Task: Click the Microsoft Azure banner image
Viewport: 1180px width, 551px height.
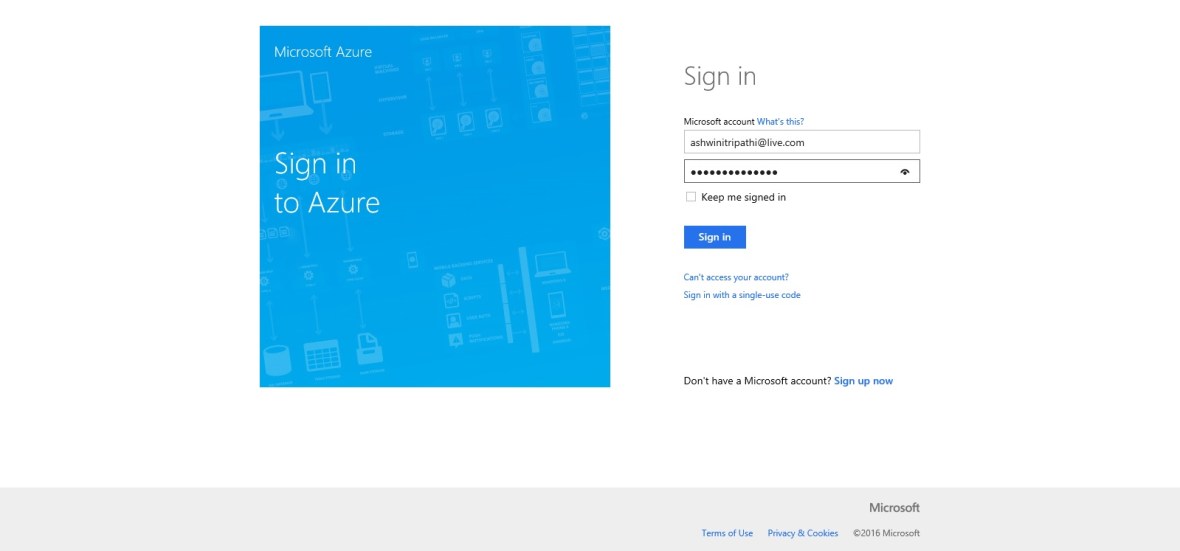Action: pyautogui.click(x=435, y=206)
